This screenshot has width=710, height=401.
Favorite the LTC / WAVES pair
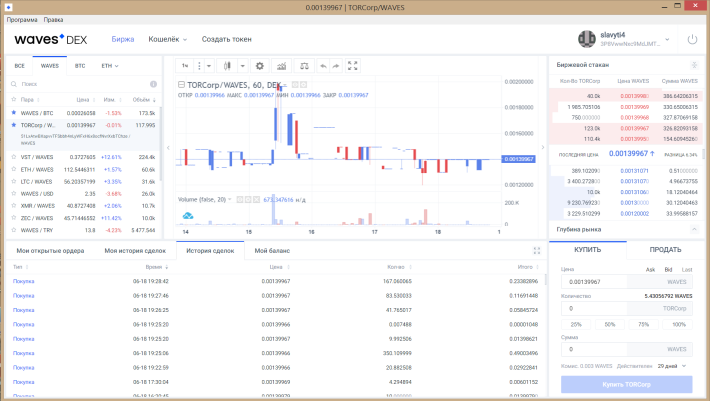[x=14, y=181]
